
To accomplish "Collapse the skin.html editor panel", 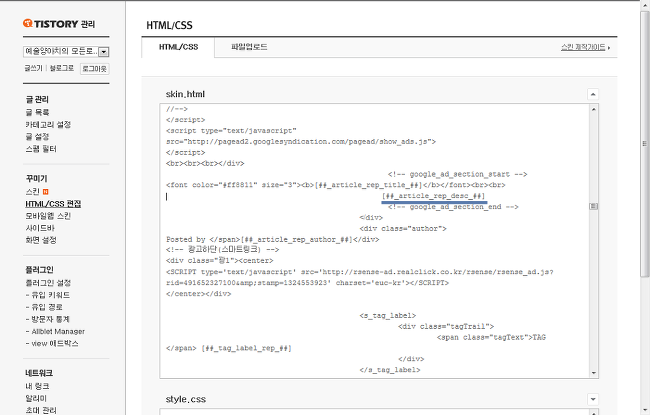I will [593, 94].
